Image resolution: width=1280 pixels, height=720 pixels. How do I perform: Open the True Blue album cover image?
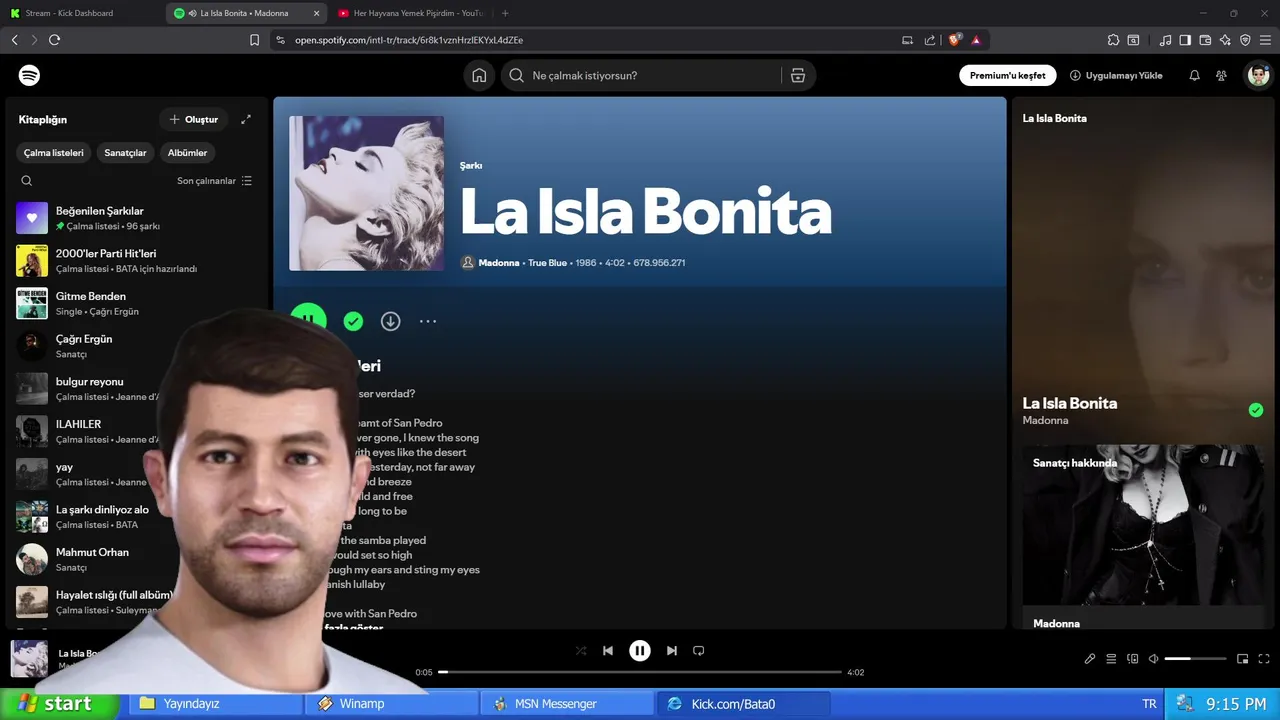tap(367, 193)
